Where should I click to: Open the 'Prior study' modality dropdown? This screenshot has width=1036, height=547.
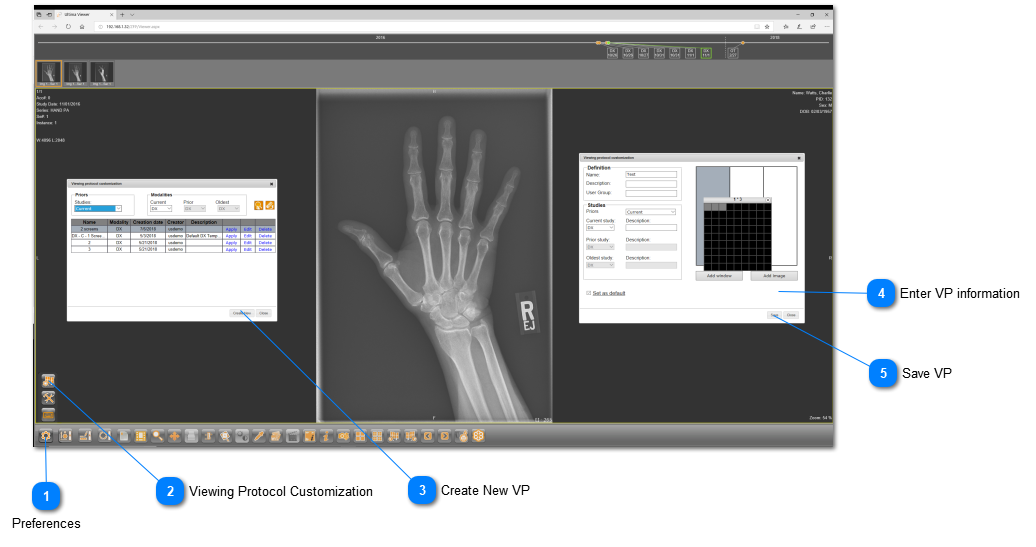click(600, 247)
